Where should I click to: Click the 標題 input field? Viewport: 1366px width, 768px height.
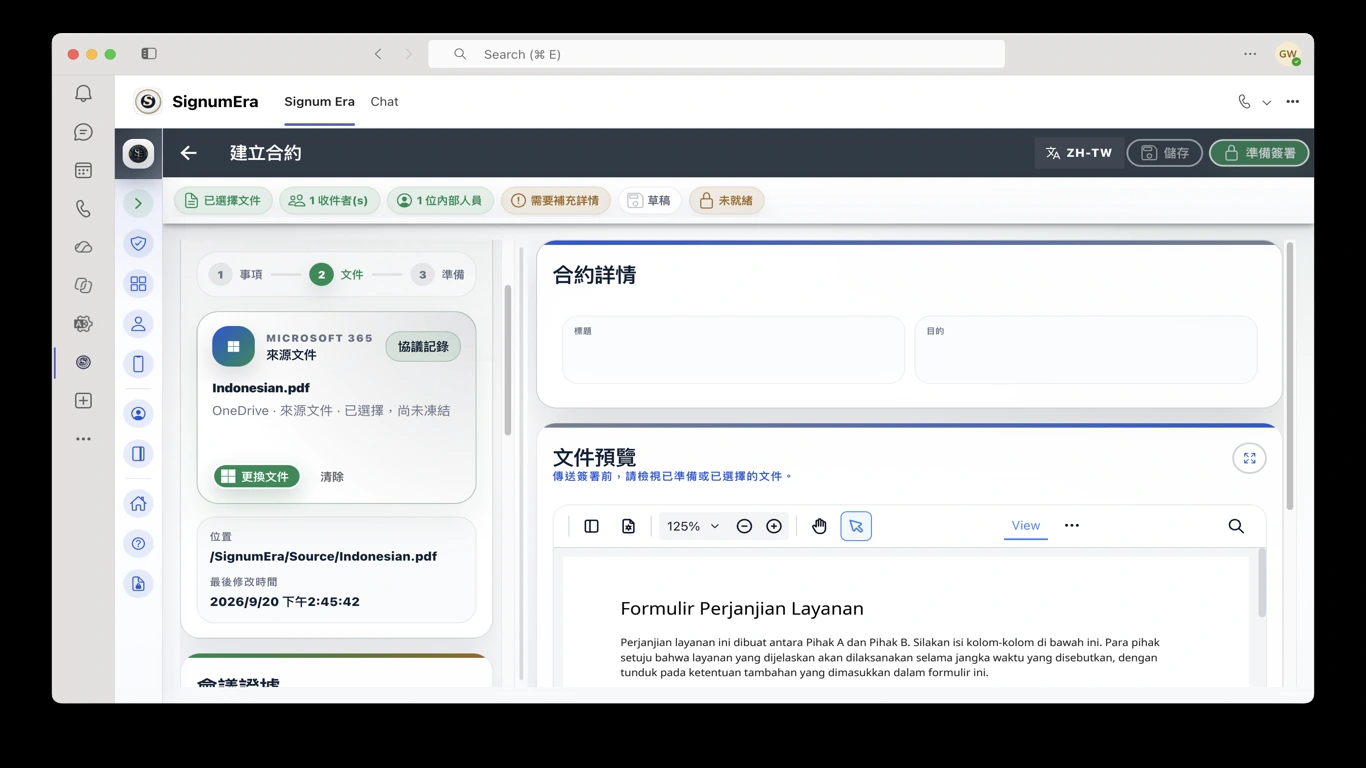(x=733, y=350)
